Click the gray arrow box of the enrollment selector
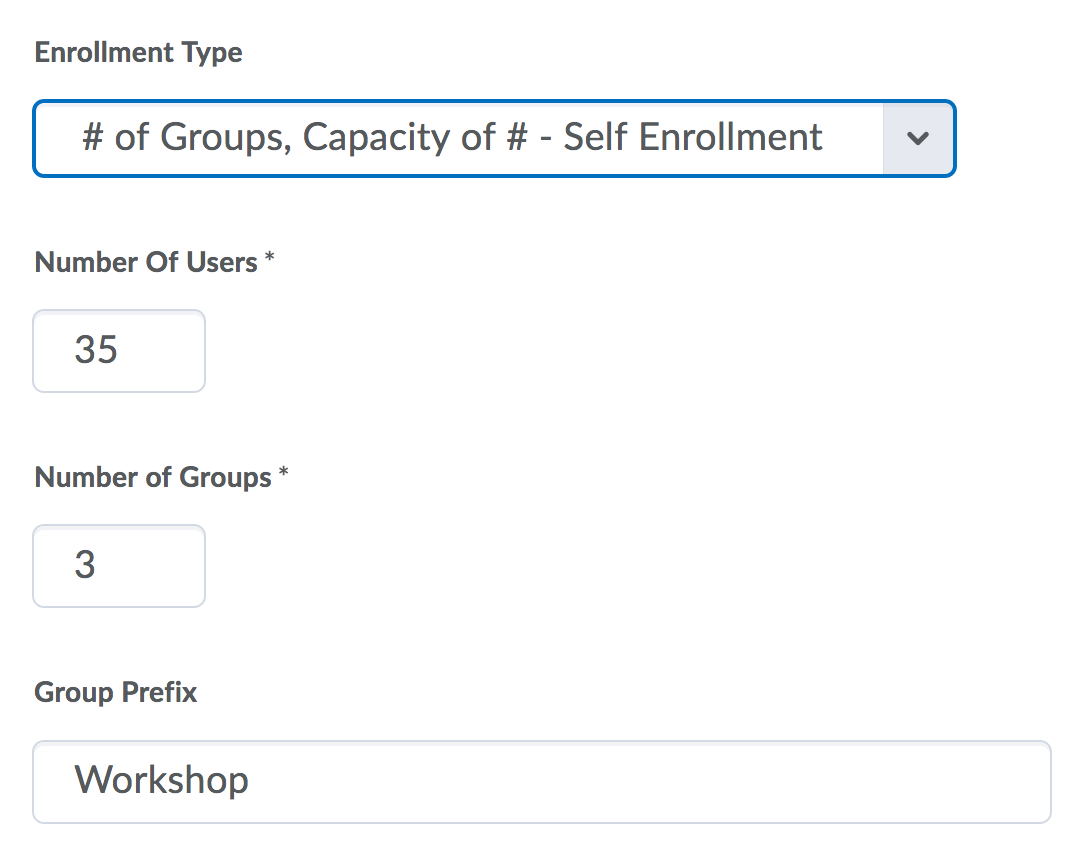This screenshot has height=854, width=1092. coord(918,139)
